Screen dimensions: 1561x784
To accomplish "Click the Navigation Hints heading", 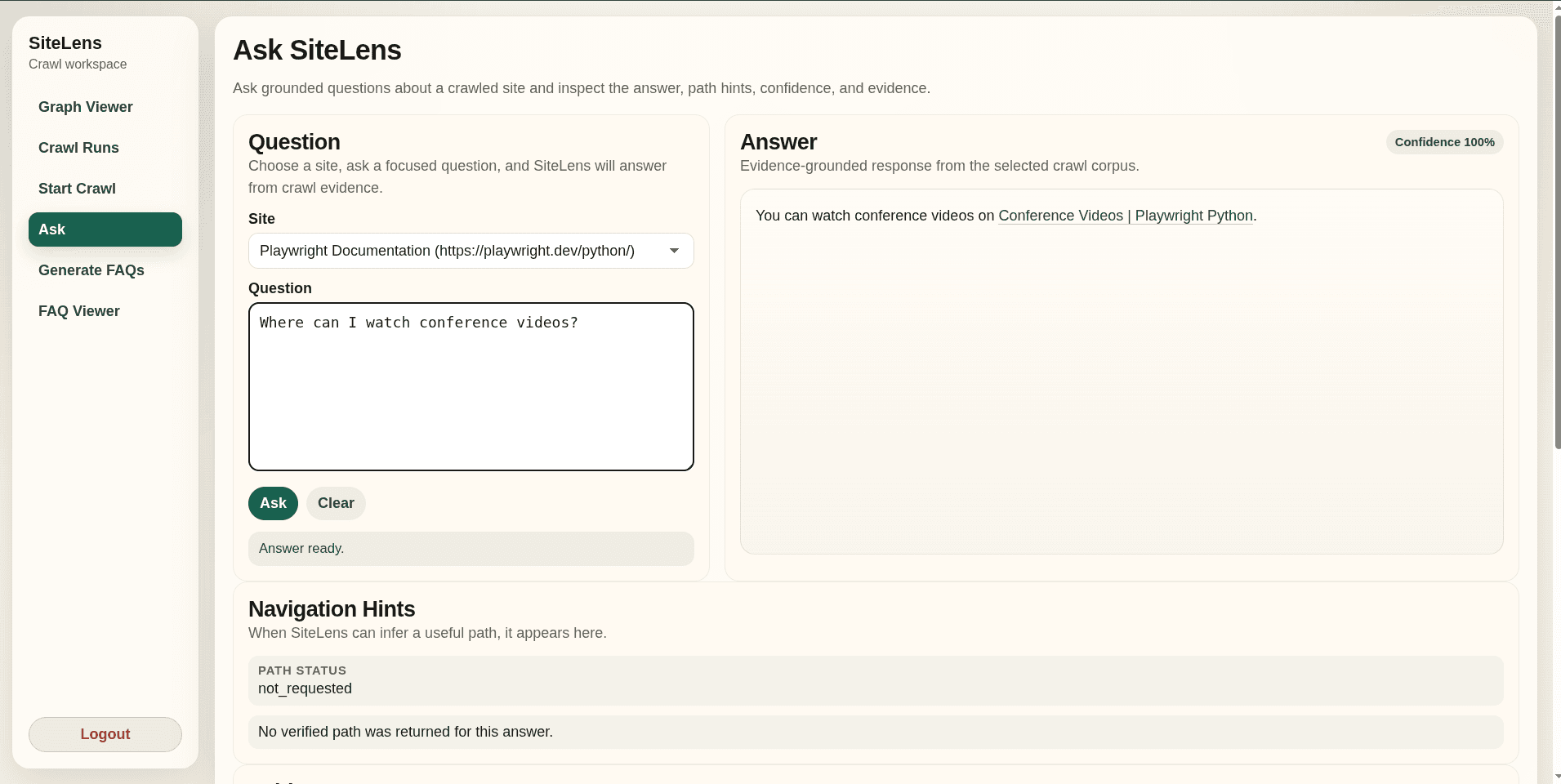I will (x=332, y=609).
